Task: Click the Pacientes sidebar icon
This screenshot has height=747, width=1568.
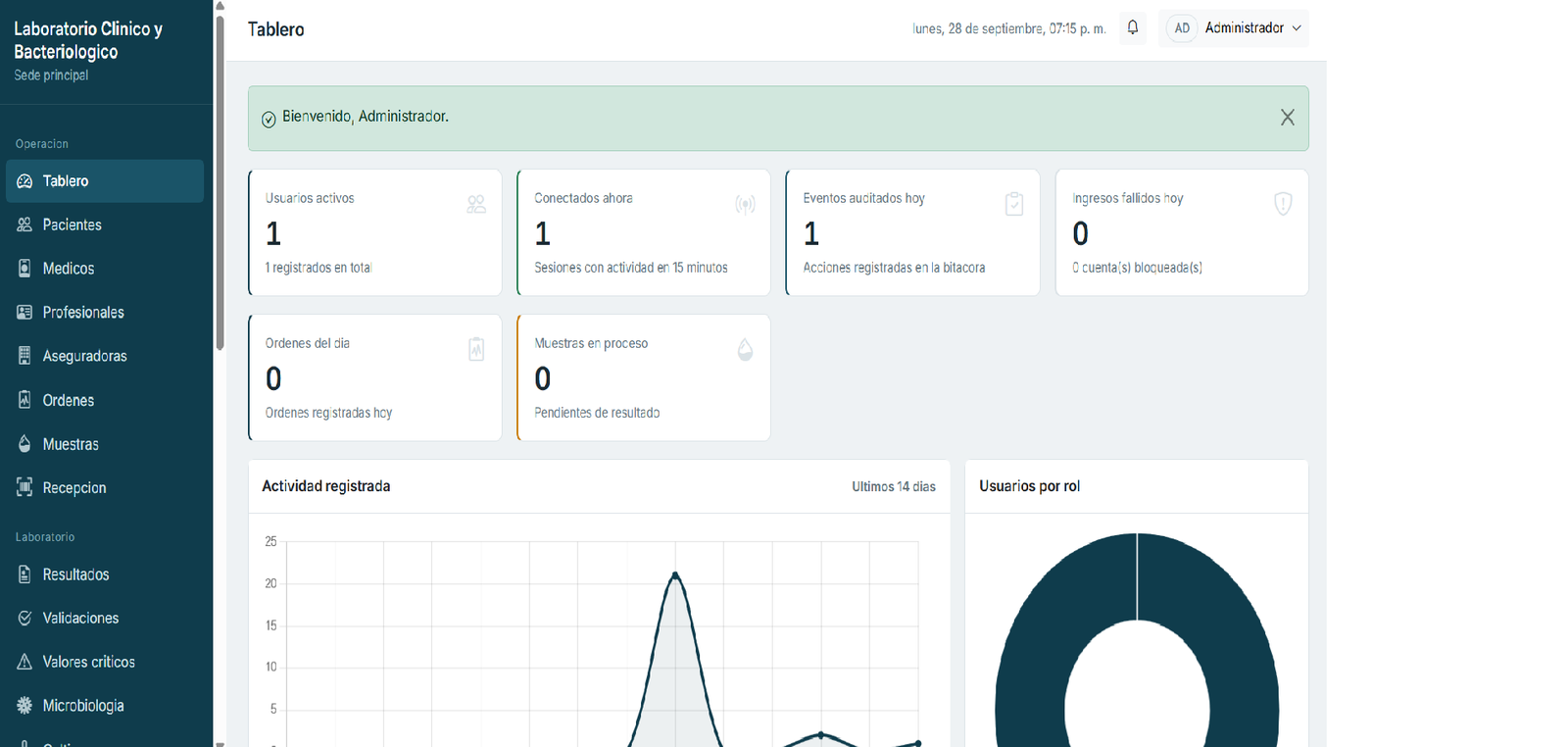Action: pos(24,224)
